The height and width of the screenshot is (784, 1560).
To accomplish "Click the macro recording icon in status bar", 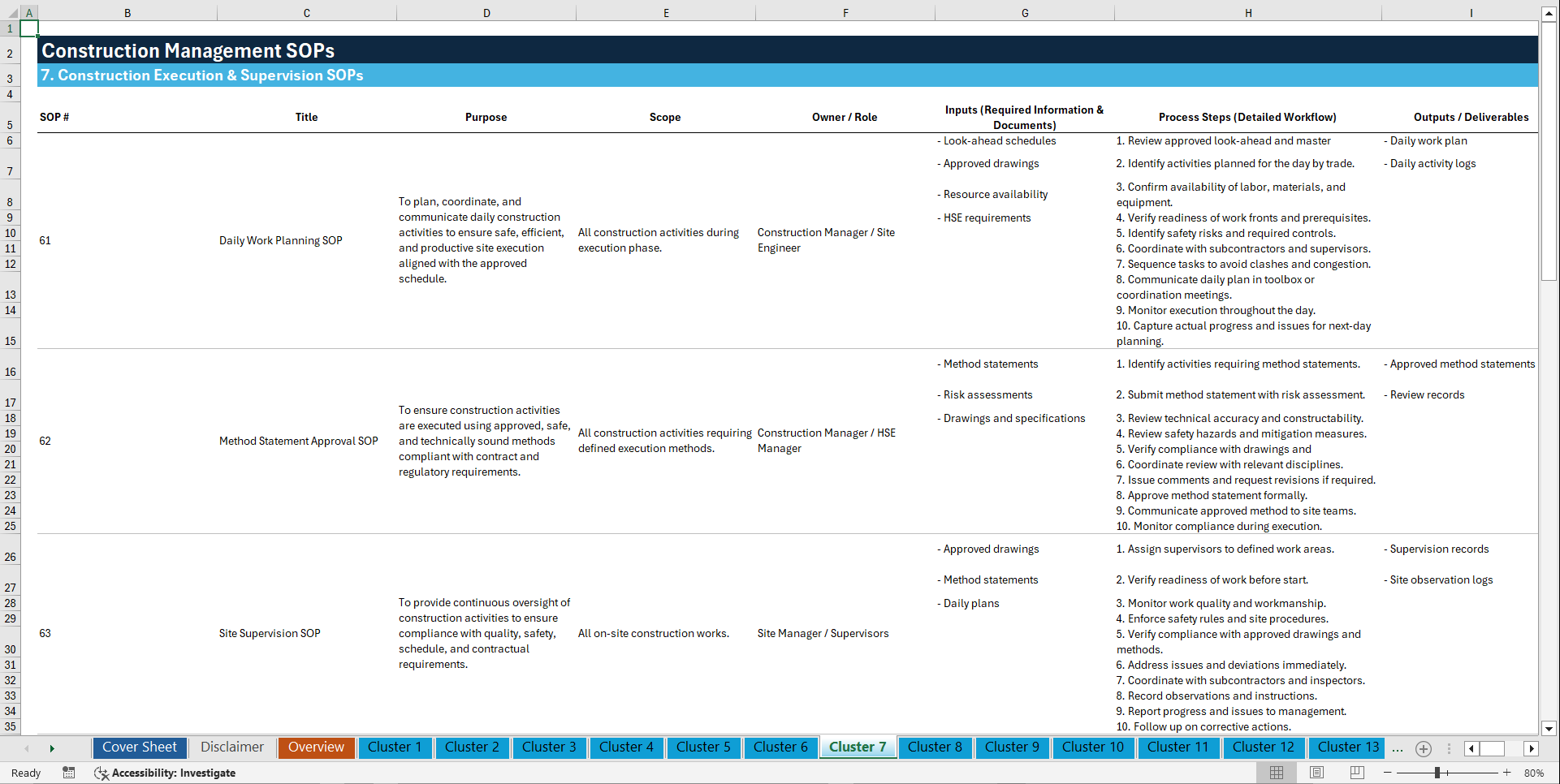I will click(69, 773).
